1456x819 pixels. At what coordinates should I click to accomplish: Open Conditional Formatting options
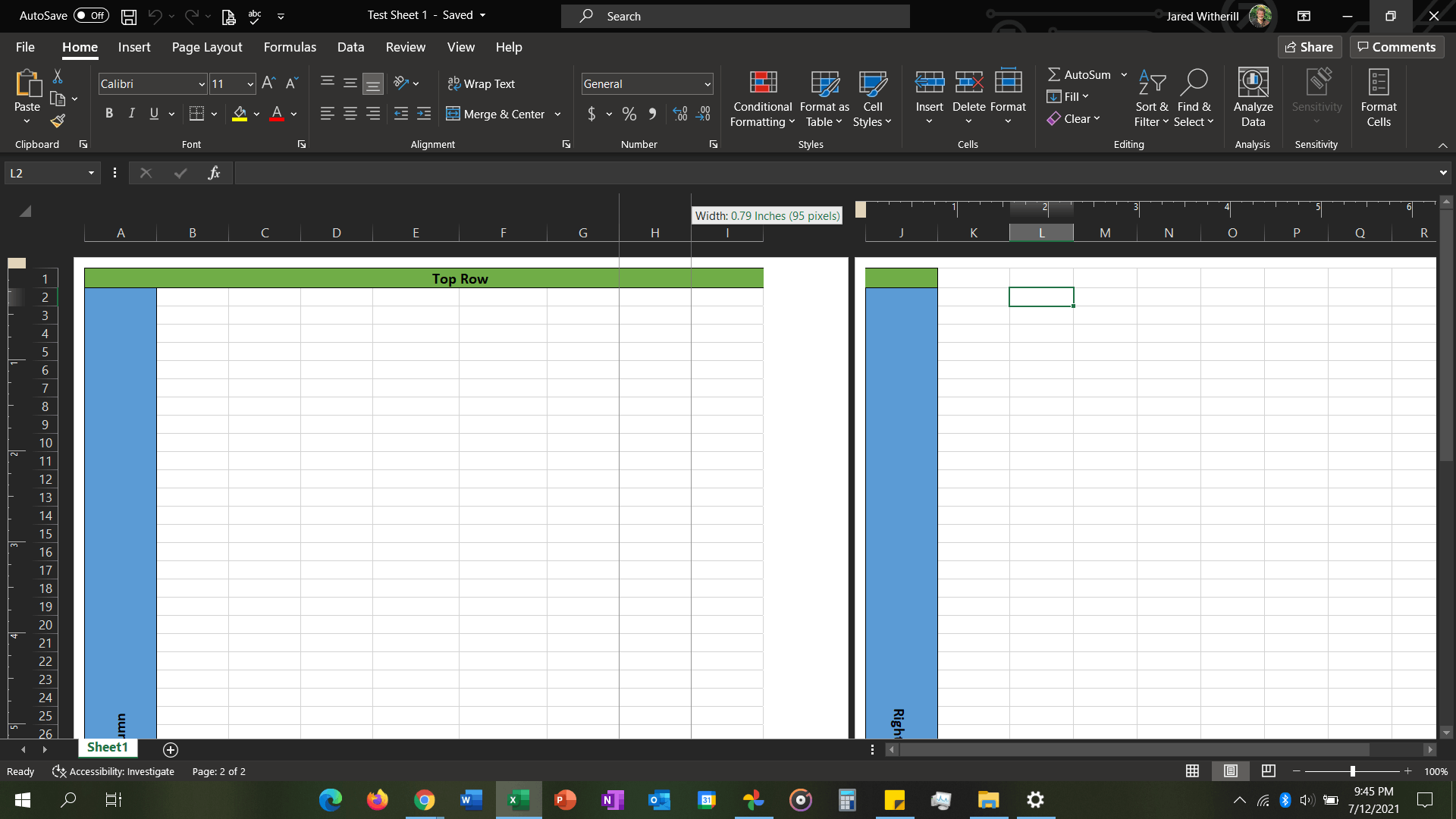pos(762,97)
